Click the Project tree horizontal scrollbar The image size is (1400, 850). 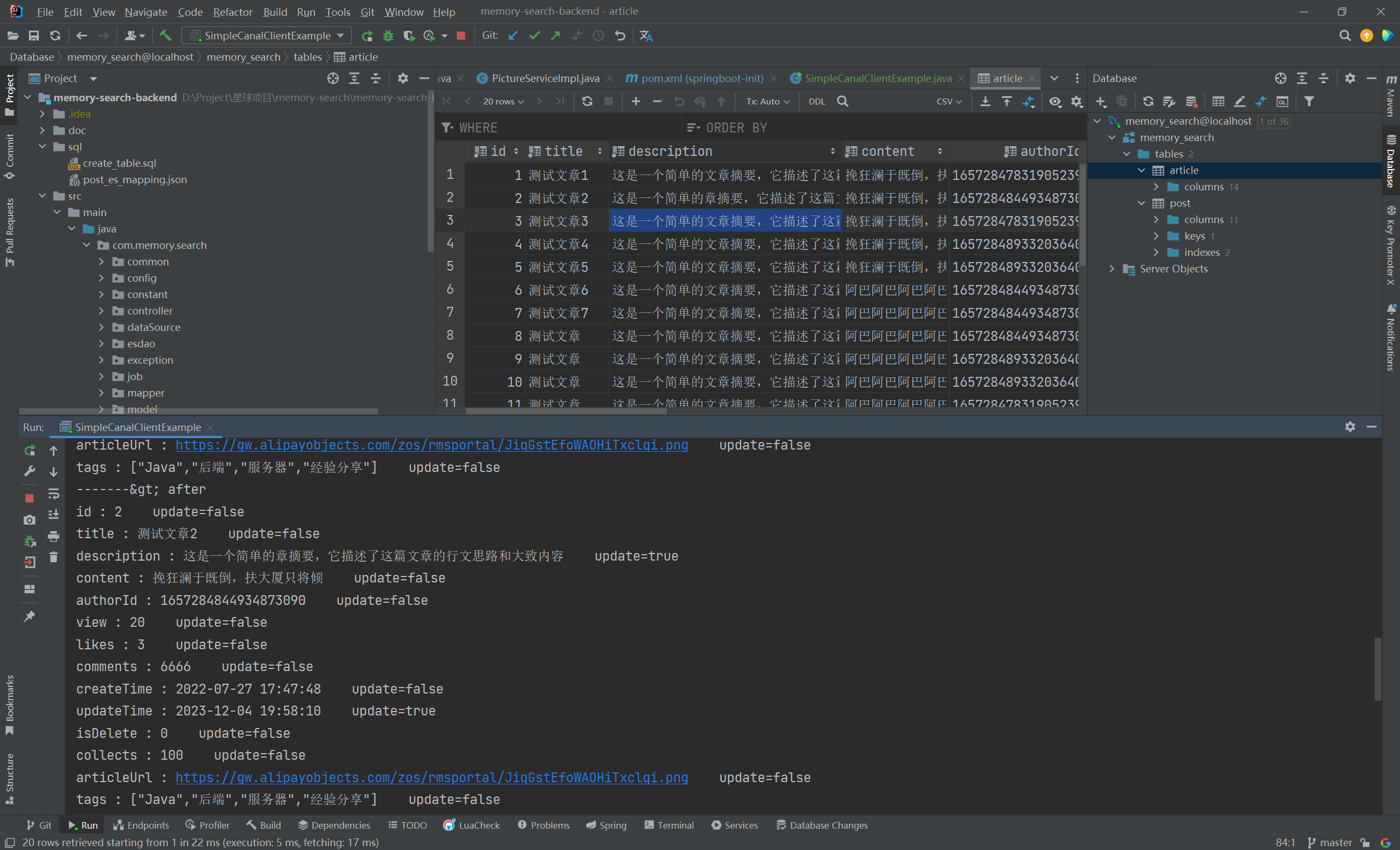pos(199,411)
